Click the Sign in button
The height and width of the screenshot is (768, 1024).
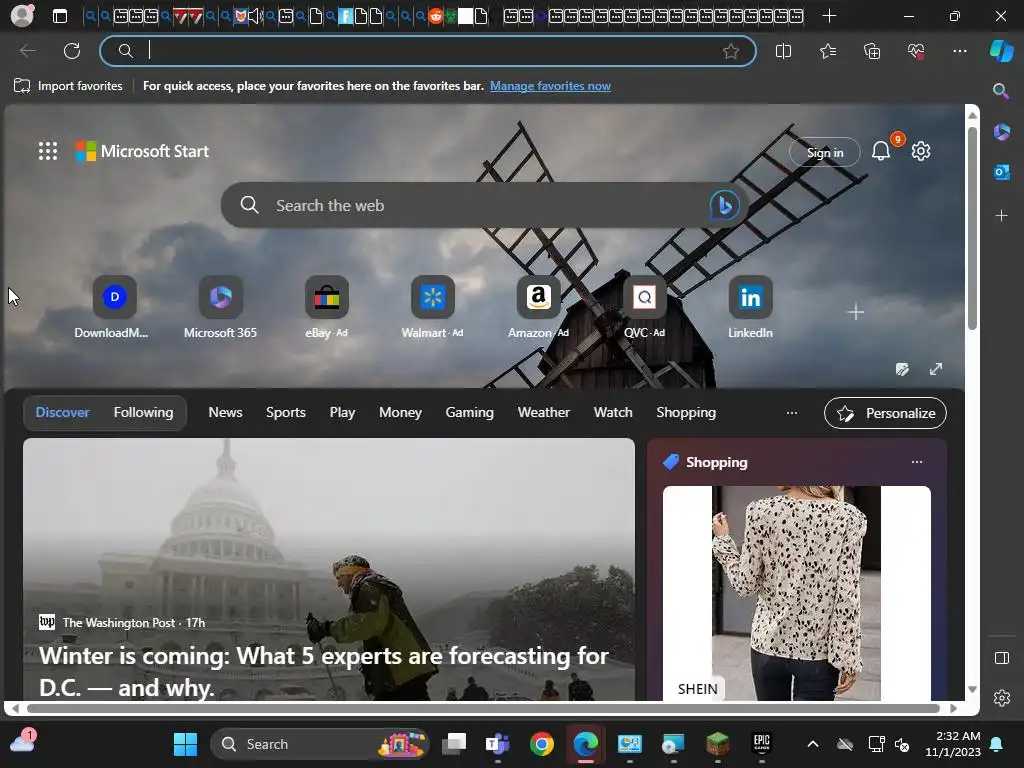825,152
